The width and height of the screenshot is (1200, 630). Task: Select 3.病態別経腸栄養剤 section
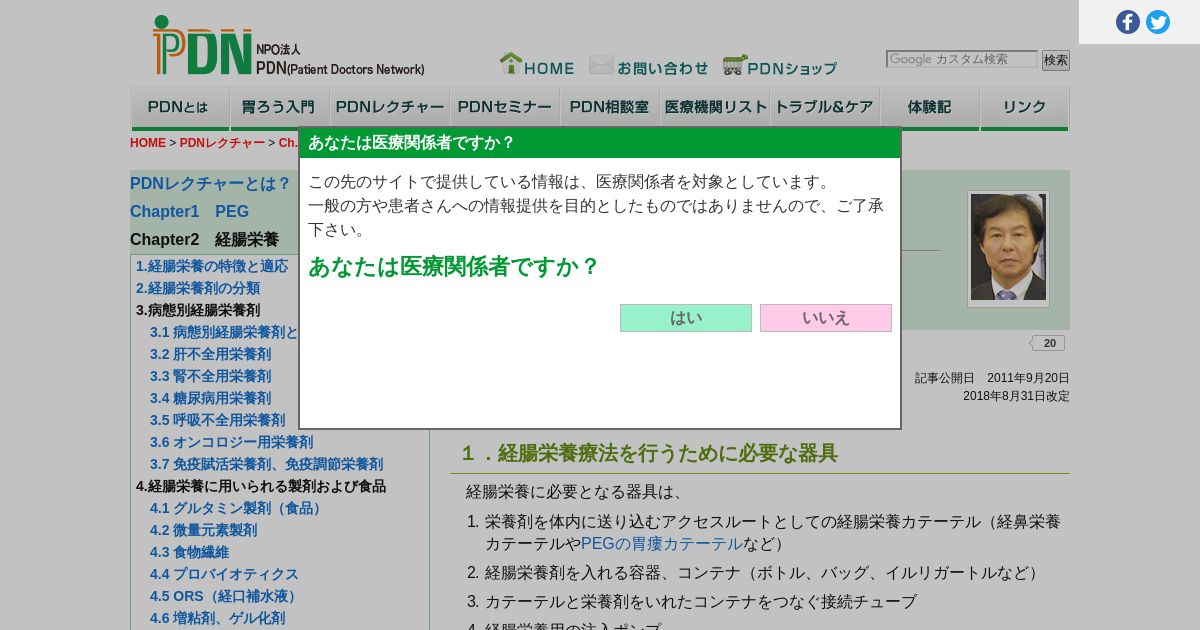[x=198, y=310]
